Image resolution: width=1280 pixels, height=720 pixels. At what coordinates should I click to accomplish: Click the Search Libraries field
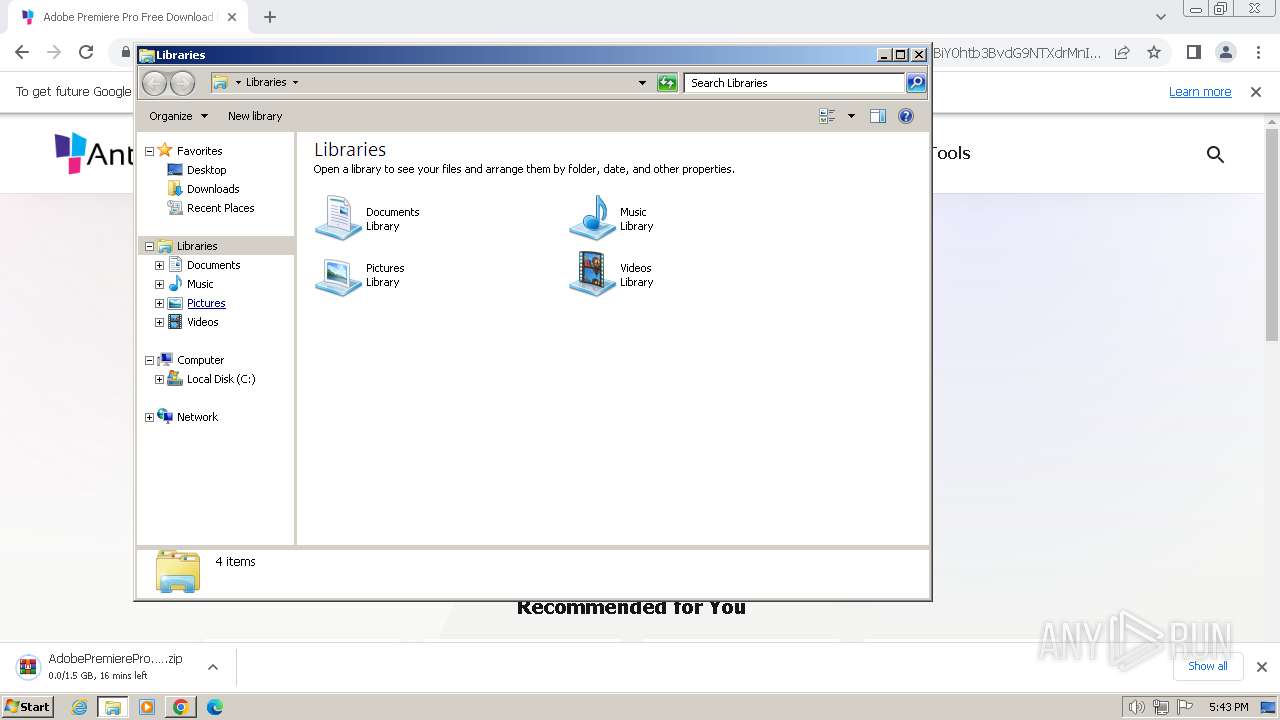pos(795,83)
